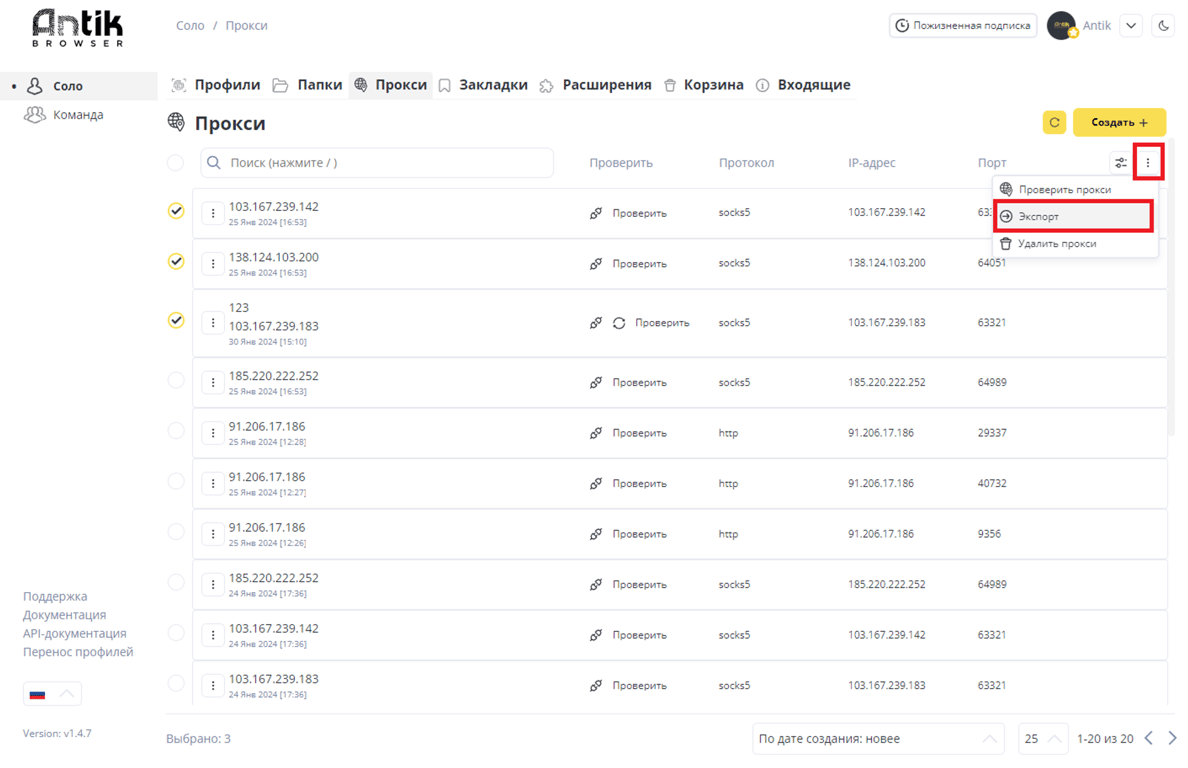Open the account dropdown chevron next to Antik
Viewport: 1188px width, 768px height.
click(1131, 26)
